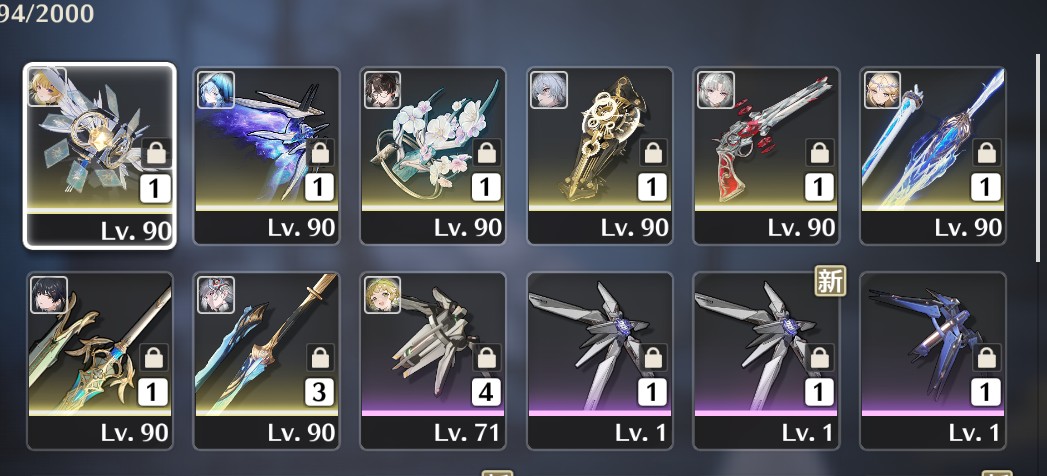Click the lock icon on flower weapon
The height and width of the screenshot is (476, 1047).
point(486,154)
